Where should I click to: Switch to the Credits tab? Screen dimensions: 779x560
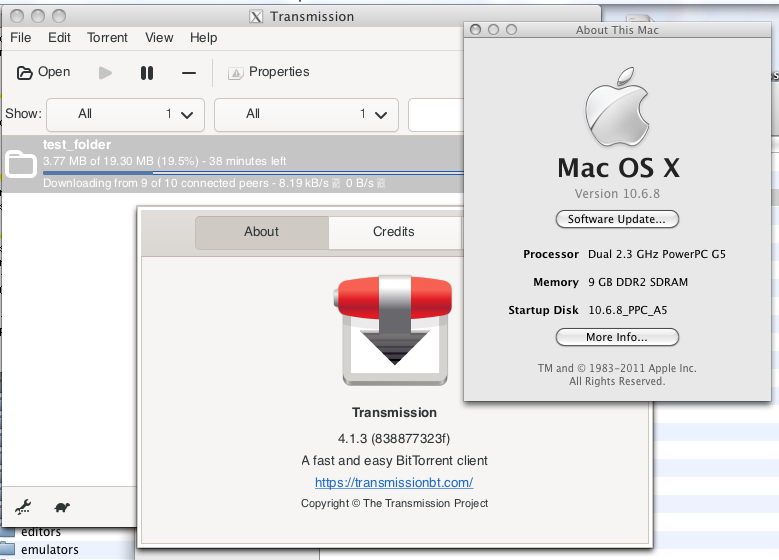coord(393,232)
